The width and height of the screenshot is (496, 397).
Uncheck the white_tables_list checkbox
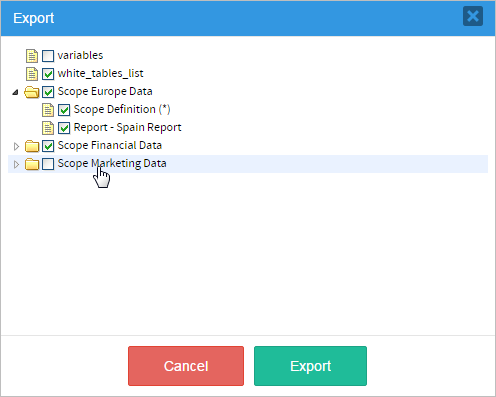click(x=48, y=74)
